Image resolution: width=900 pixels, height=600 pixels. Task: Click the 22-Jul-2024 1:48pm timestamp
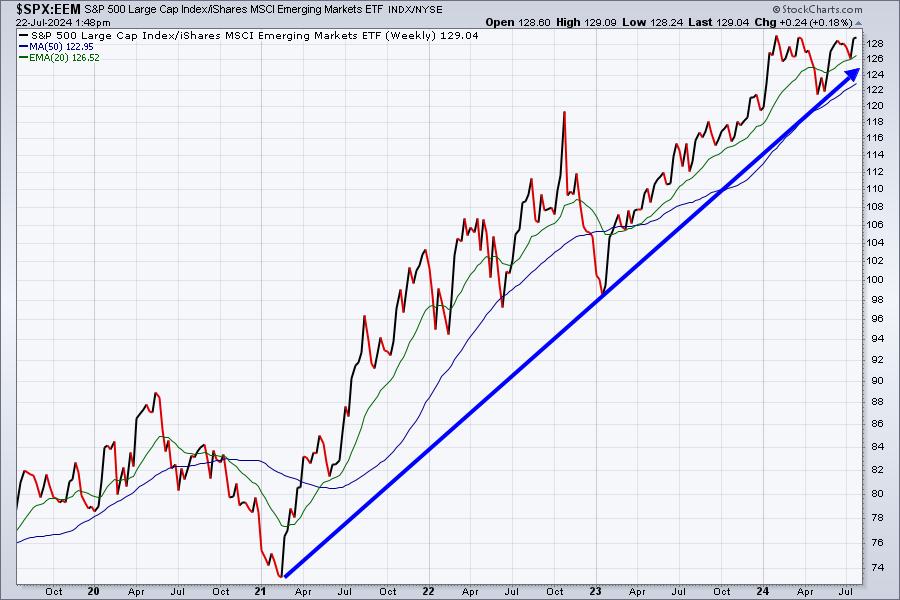[63, 23]
